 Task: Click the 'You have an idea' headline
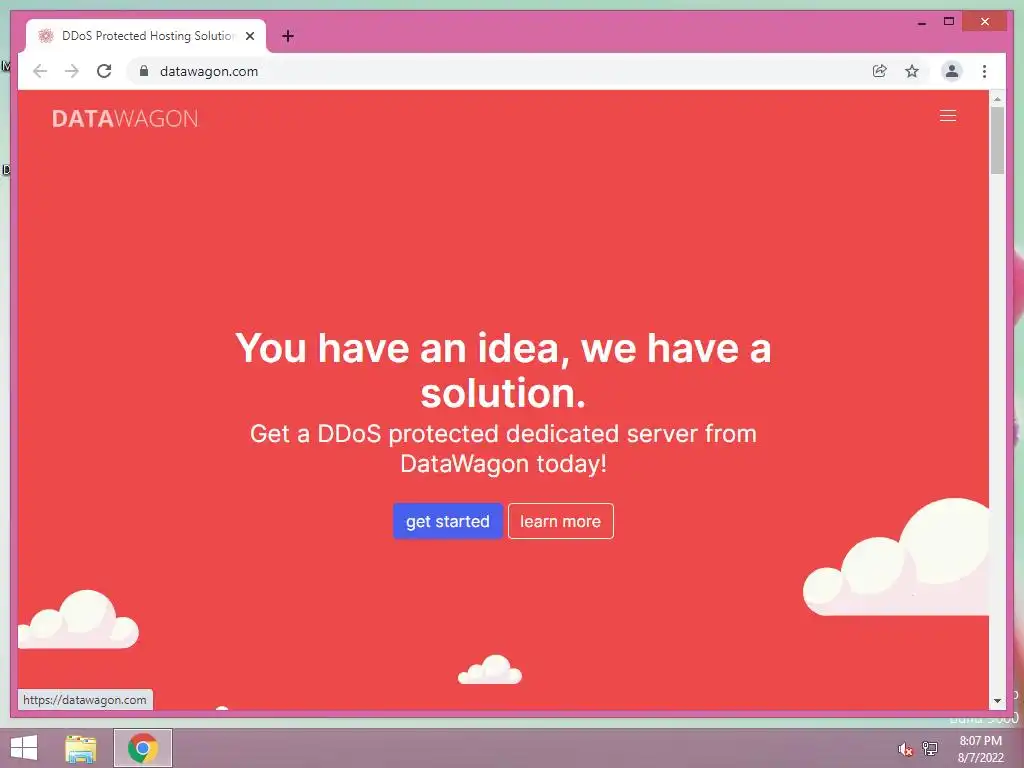click(503, 370)
